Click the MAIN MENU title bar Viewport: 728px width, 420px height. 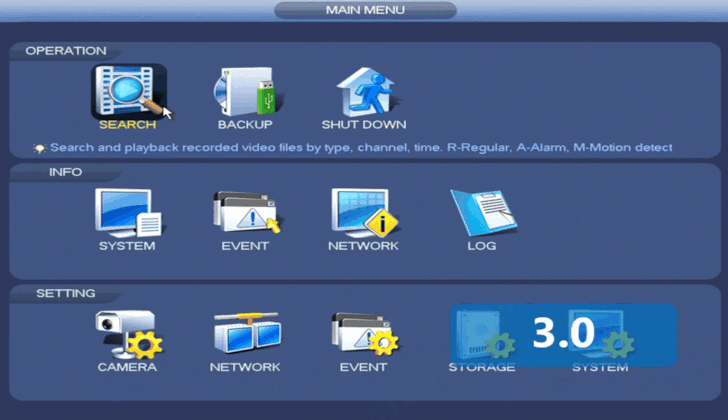364,10
